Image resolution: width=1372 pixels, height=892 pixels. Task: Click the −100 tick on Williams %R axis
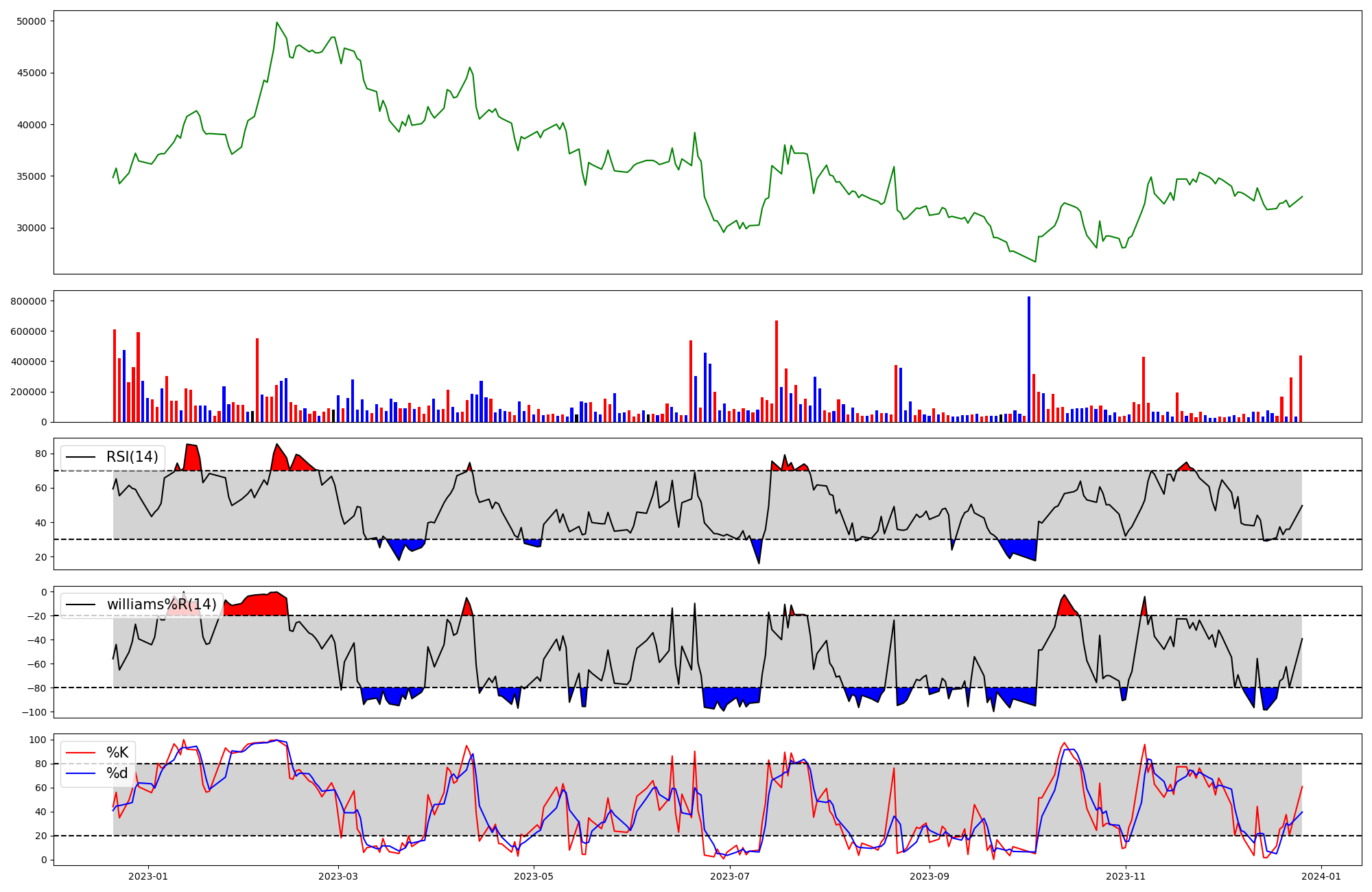coord(34,712)
